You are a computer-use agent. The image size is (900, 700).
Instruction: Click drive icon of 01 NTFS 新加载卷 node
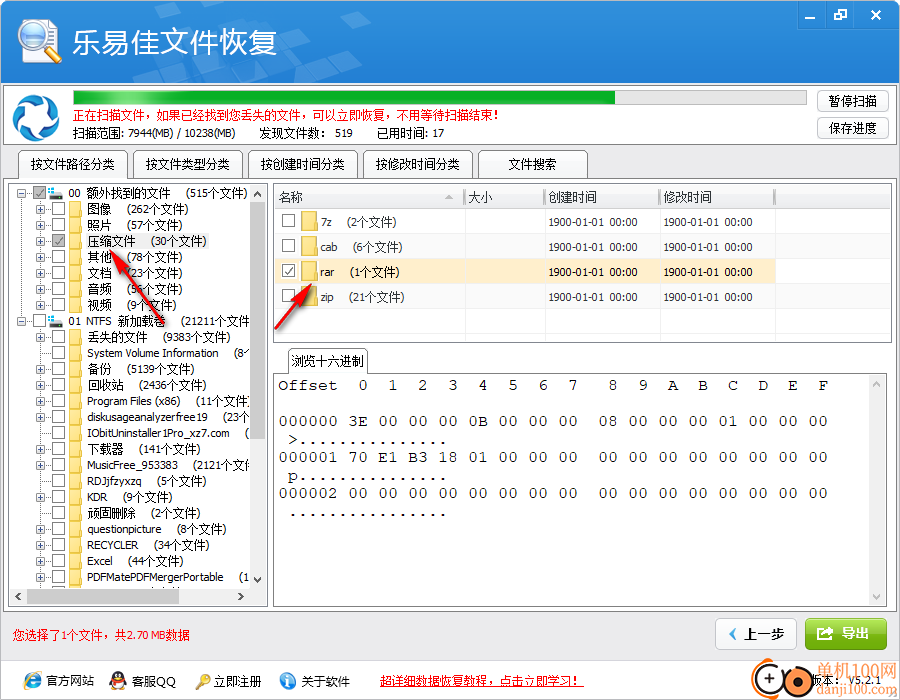[55, 321]
